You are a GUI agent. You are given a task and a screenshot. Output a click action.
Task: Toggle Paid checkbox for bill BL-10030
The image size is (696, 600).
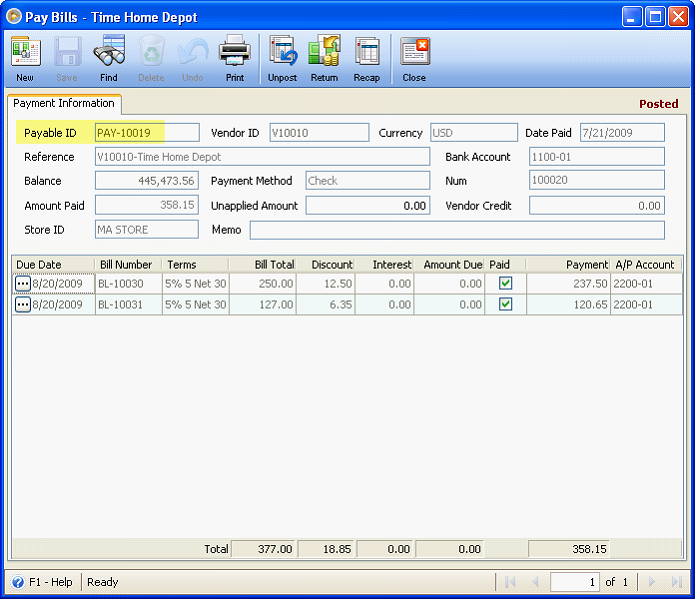[505, 283]
